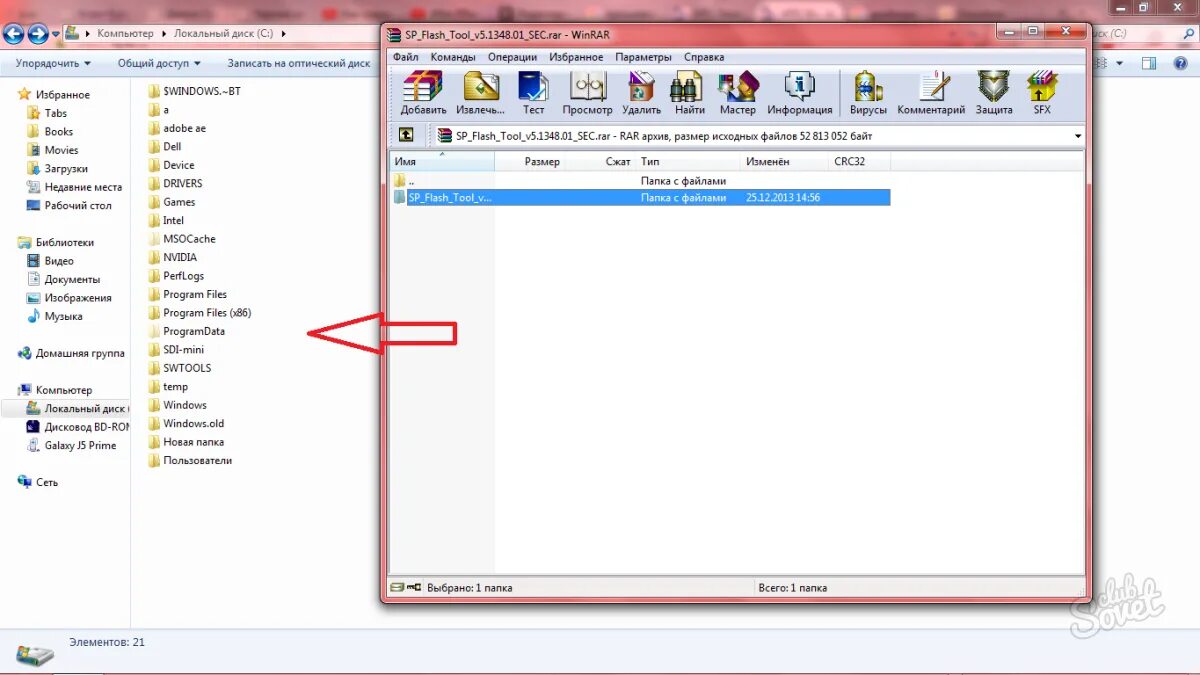Select Домашняя группа in sidebar
This screenshot has width=1200, height=675.
click(71, 353)
